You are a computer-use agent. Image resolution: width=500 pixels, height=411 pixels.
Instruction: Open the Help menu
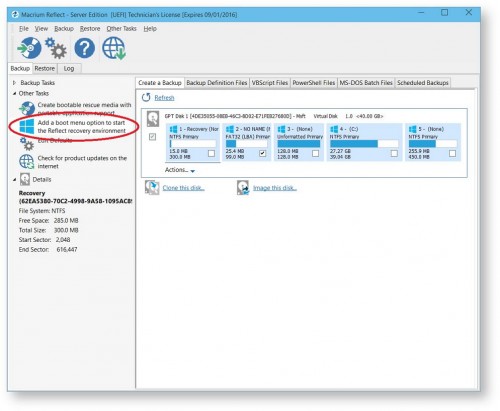(150, 29)
